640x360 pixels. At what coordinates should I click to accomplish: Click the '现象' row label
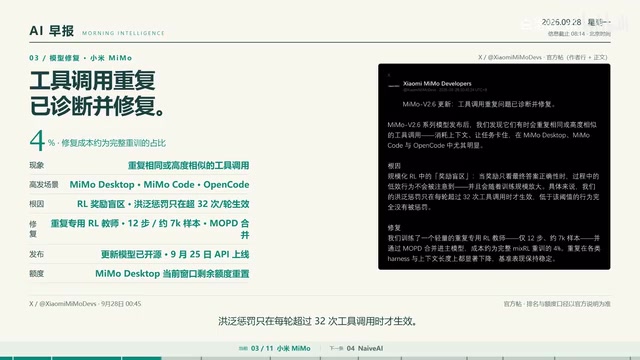tap(36, 165)
